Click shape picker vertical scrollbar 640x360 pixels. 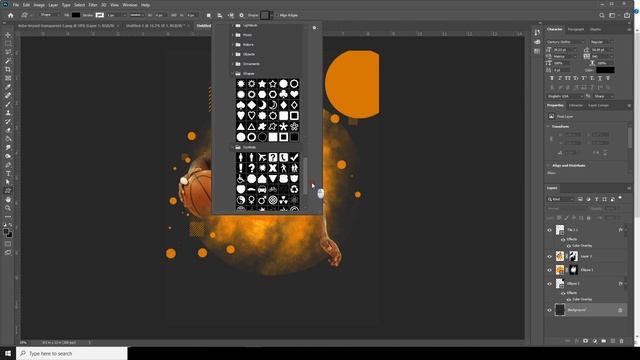[x=305, y=176]
